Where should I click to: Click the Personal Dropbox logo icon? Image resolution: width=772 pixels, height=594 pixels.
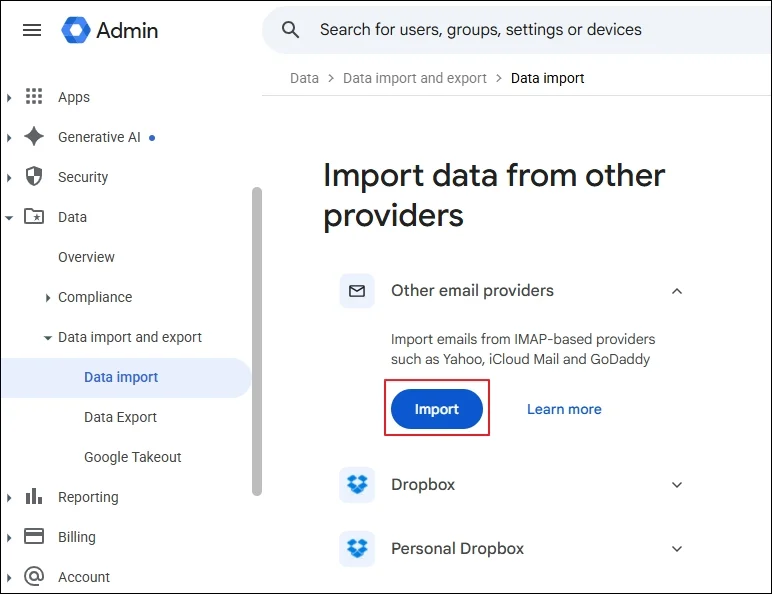(x=357, y=548)
